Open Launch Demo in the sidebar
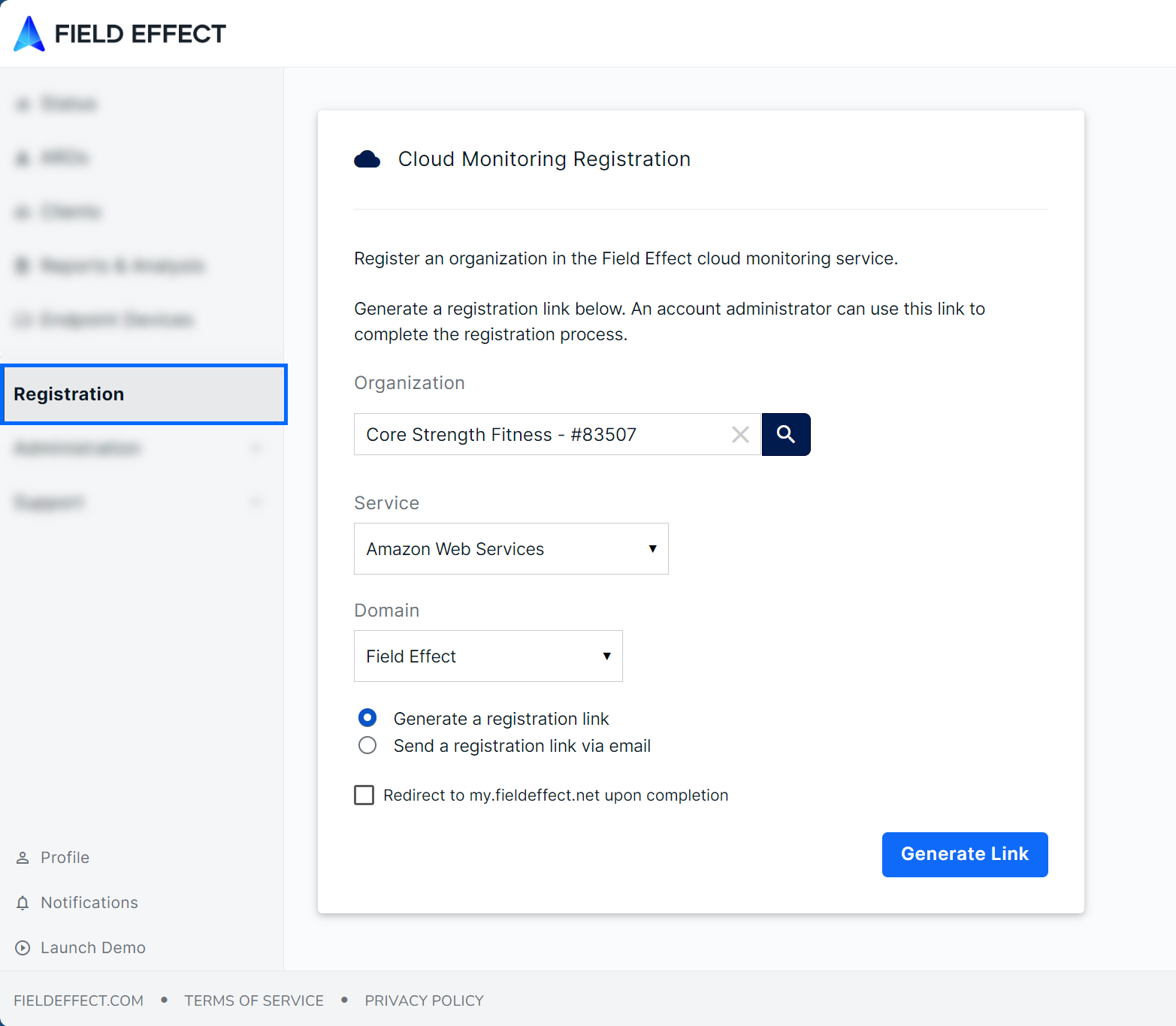The height and width of the screenshot is (1026, 1176). click(93, 948)
